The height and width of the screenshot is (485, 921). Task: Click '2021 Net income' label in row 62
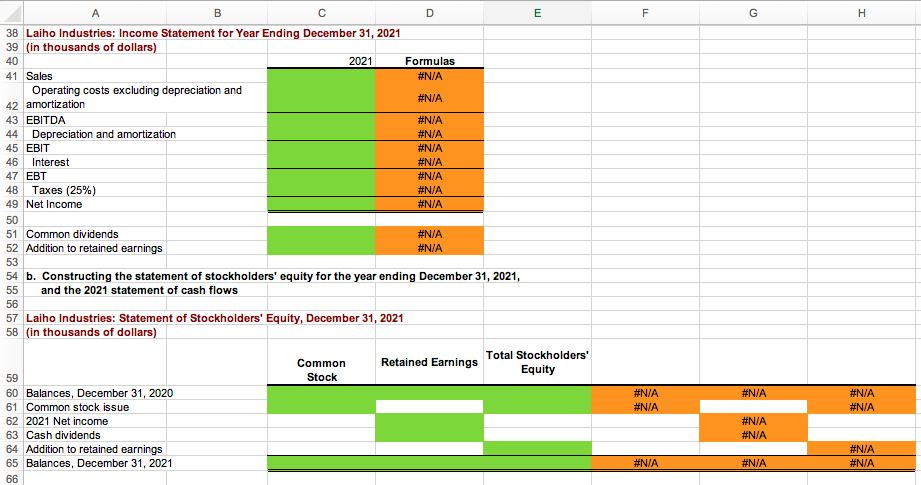coord(67,421)
